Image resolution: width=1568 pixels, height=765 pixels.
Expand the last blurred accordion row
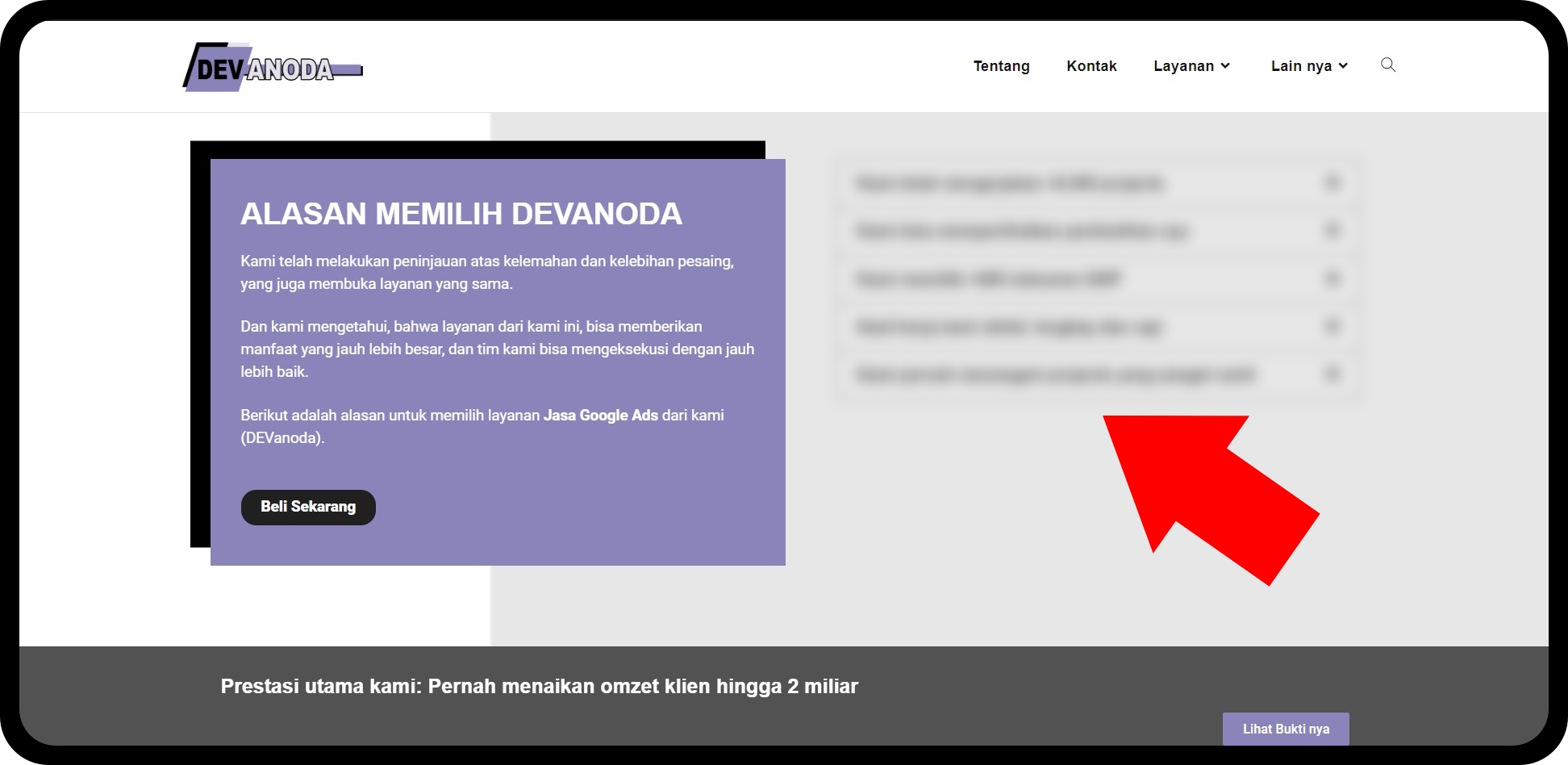pos(1098,374)
